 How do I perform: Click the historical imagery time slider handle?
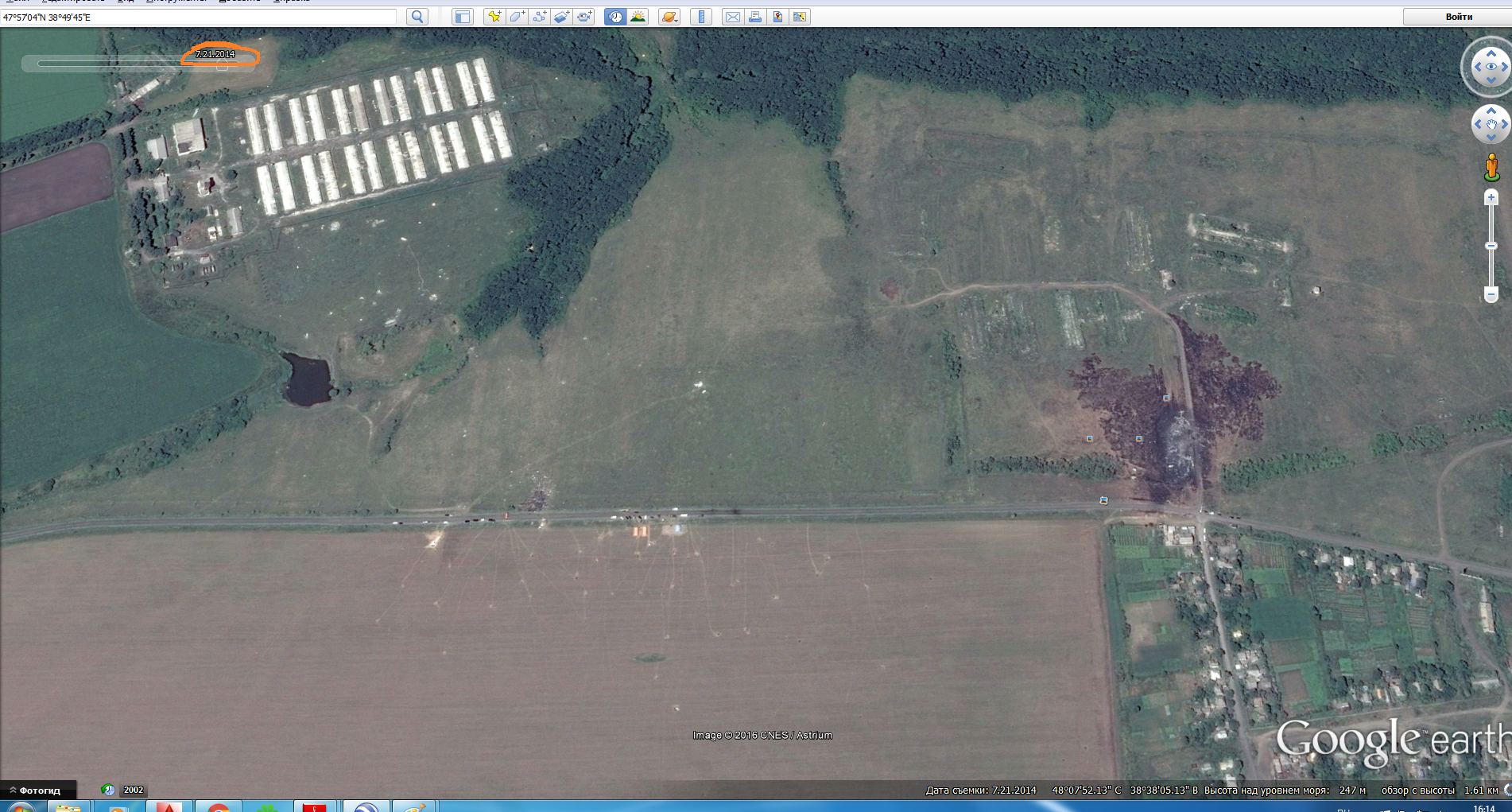click(x=223, y=65)
